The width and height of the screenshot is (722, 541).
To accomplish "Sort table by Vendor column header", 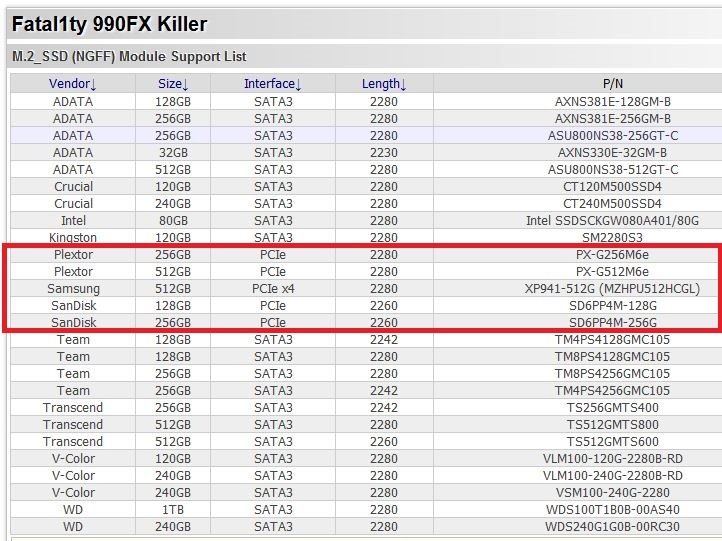I will coord(73,84).
